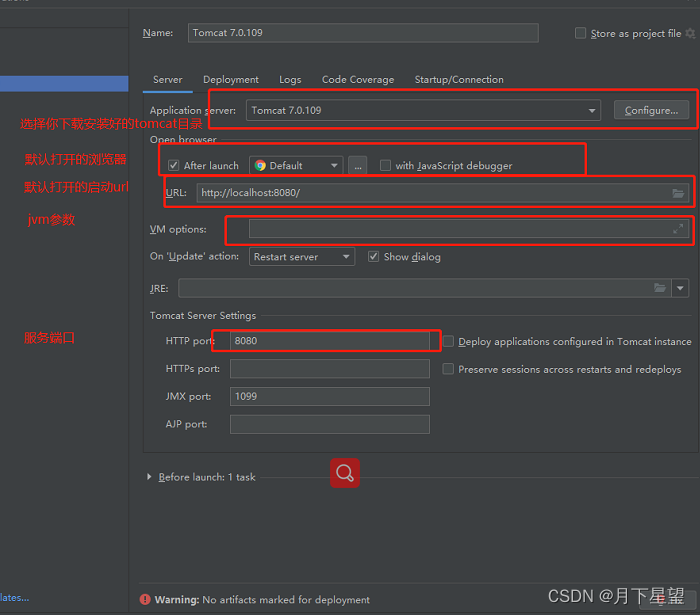Click the HTTPs port input field
Screen dimensions: 700x615
click(x=329, y=369)
